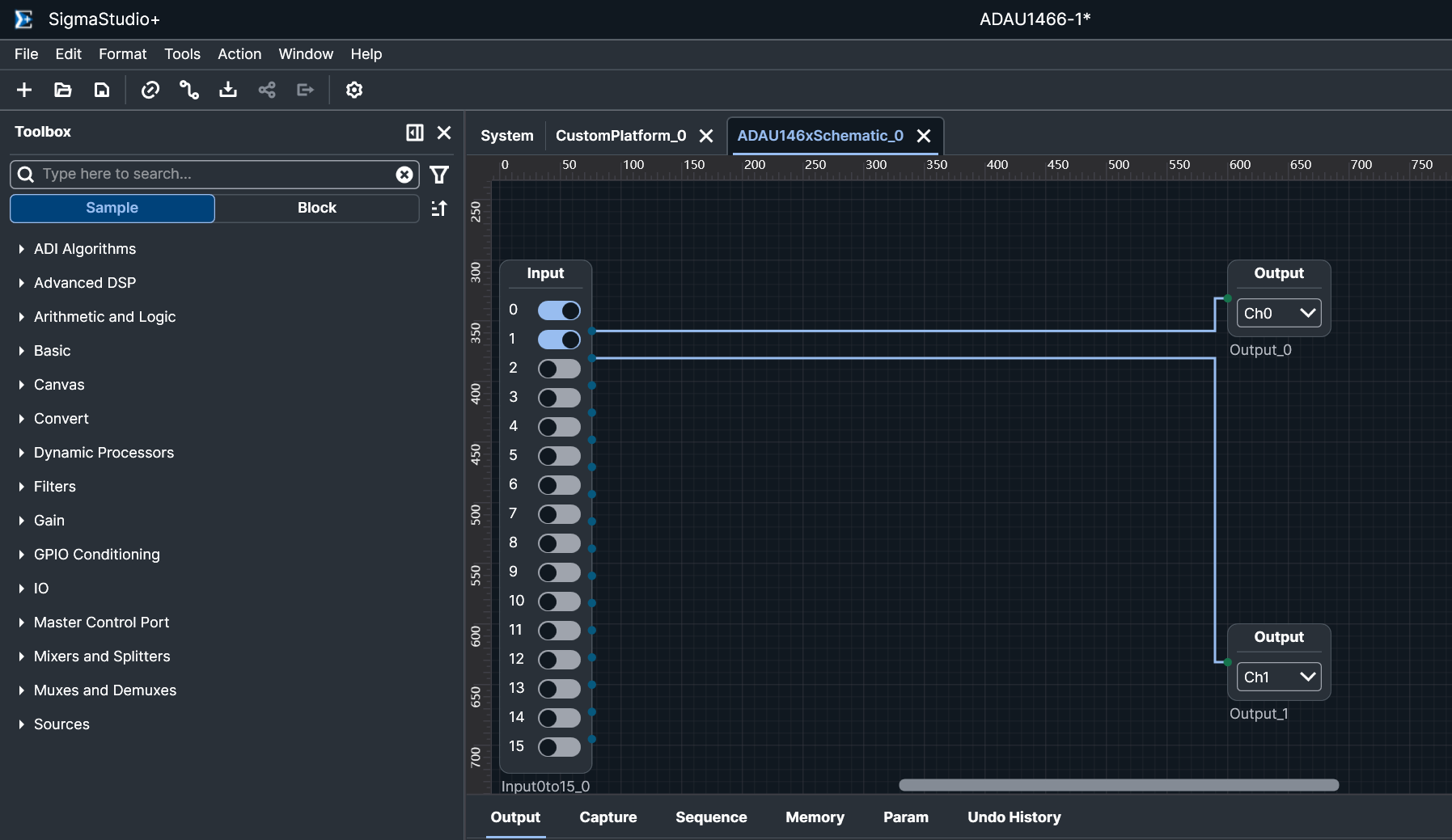This screenshot has width=1452, height=840.
Task: Open the settings gear in the toolbar
Action: pos(354,90)
